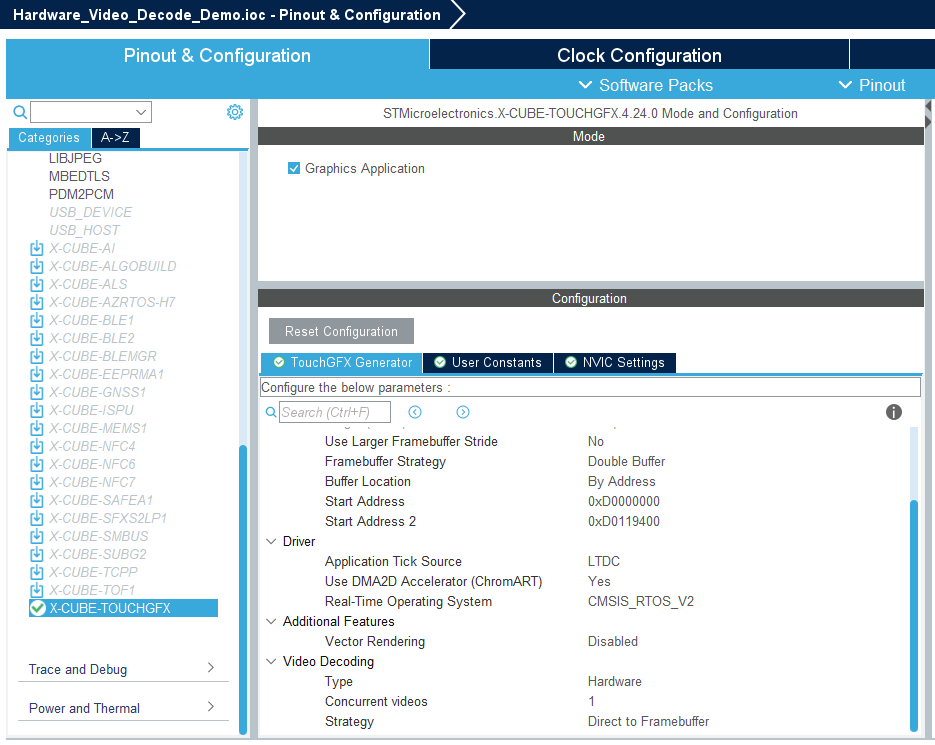
Task: Click the Start Address 2 value 0xD0119400
Action: pos(624,521)
